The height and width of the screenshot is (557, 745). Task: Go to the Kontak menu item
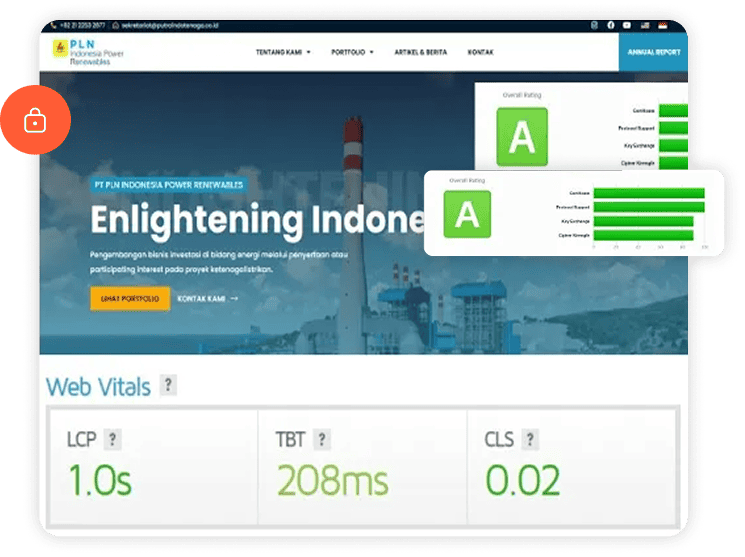coord(480,51)
